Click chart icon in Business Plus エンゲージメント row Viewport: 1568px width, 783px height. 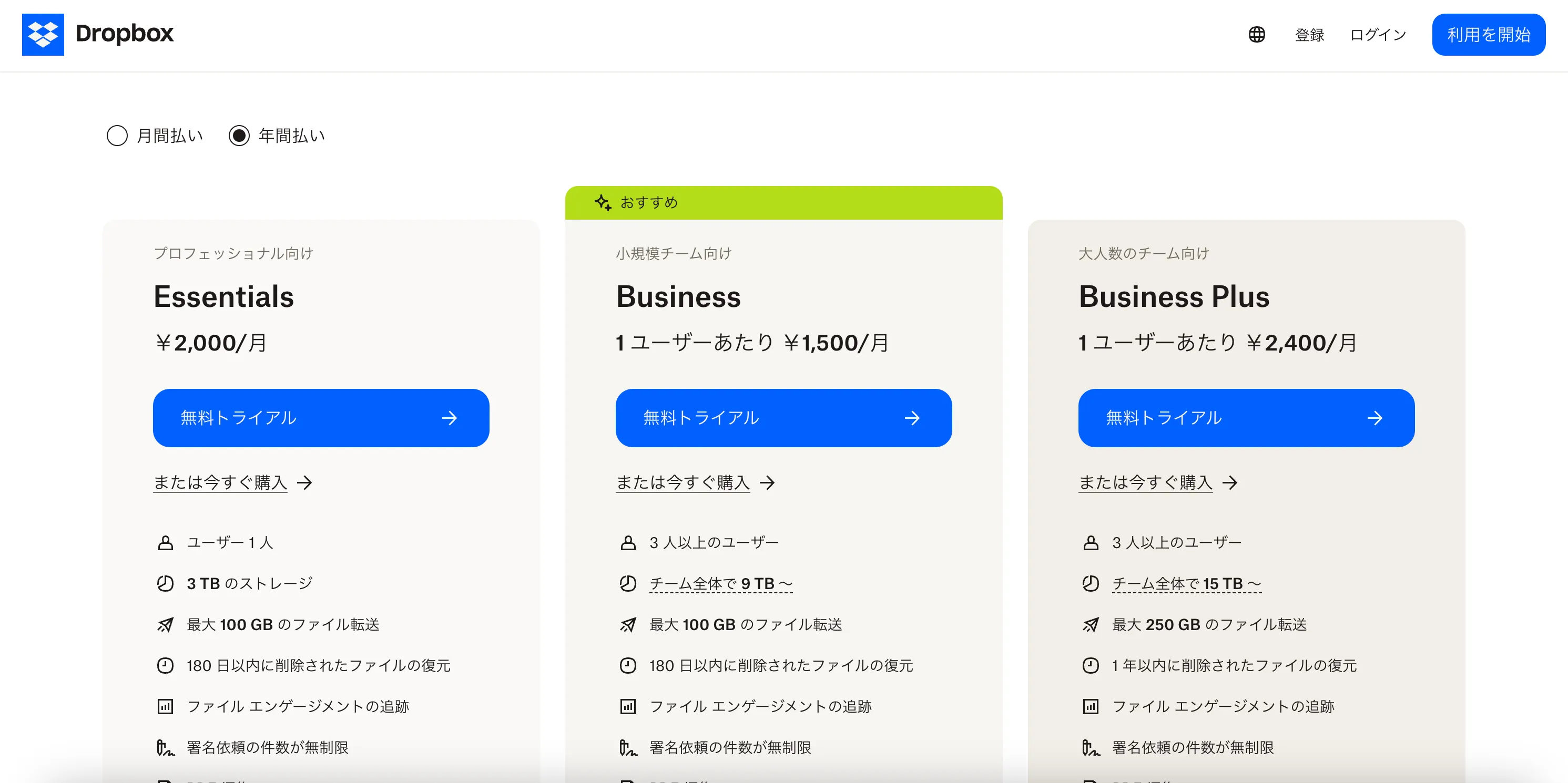1090,706
